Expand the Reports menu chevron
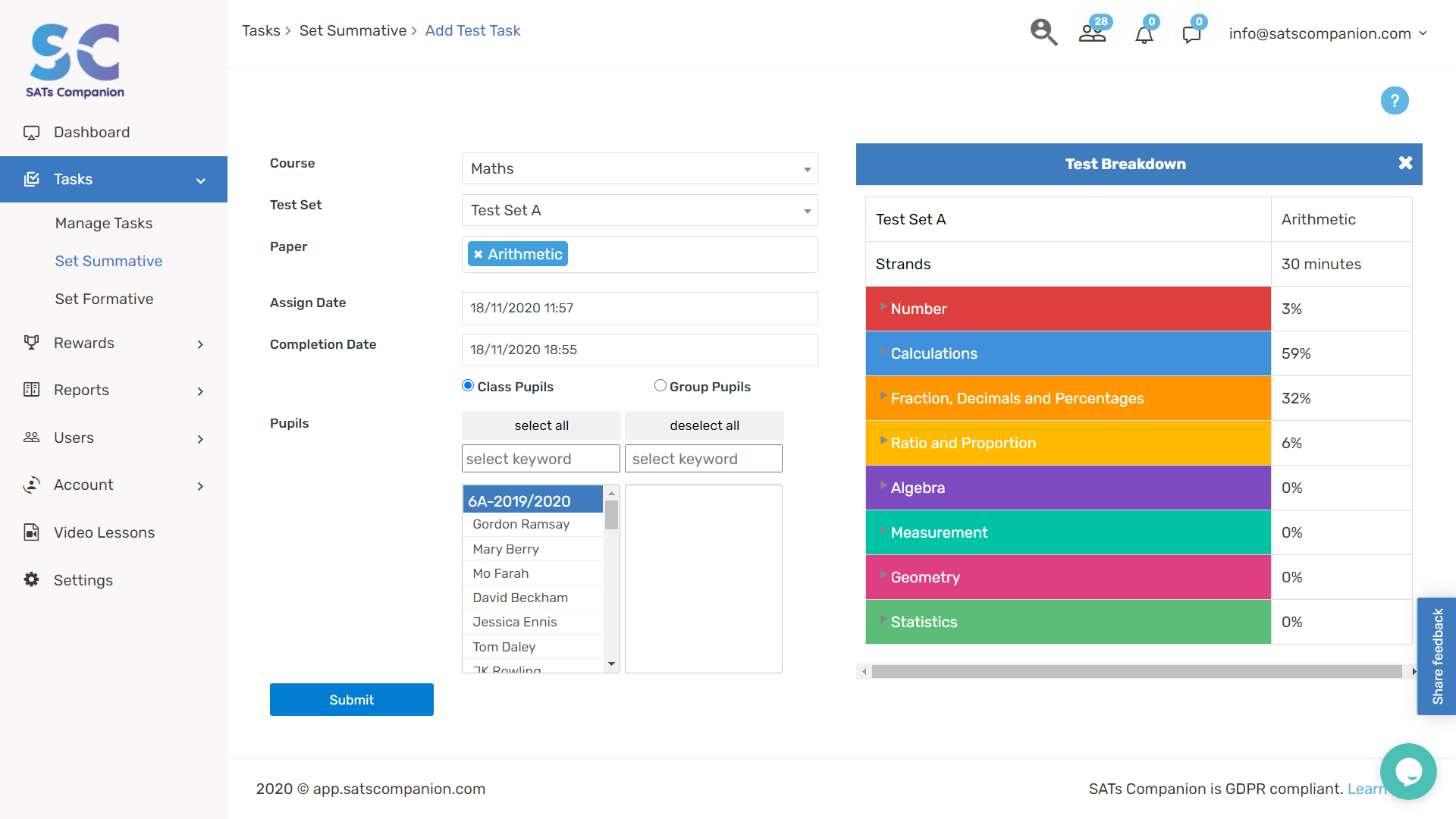This screenshot has height=819, width=1456. tap(200, 391)
